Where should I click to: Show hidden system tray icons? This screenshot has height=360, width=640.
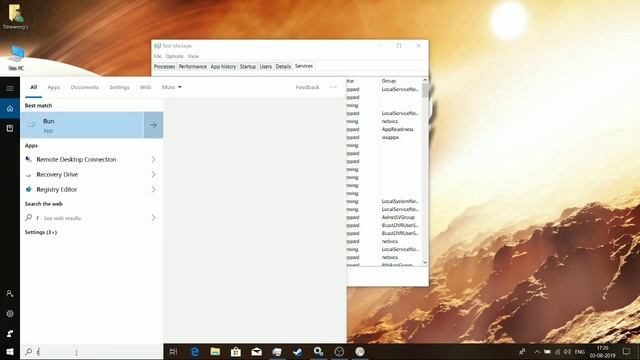pyautogui.click(x=537, y=351)
